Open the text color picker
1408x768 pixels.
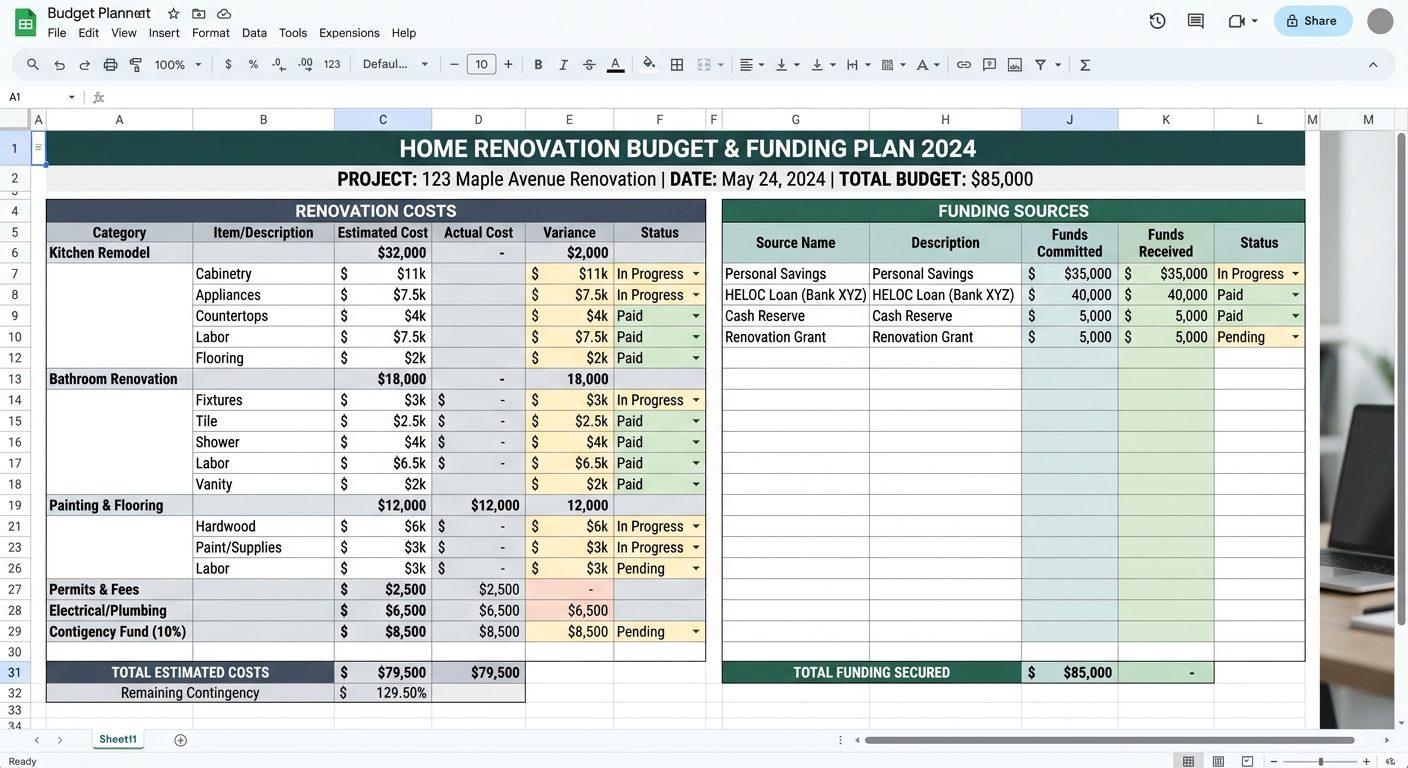[616, 64]
